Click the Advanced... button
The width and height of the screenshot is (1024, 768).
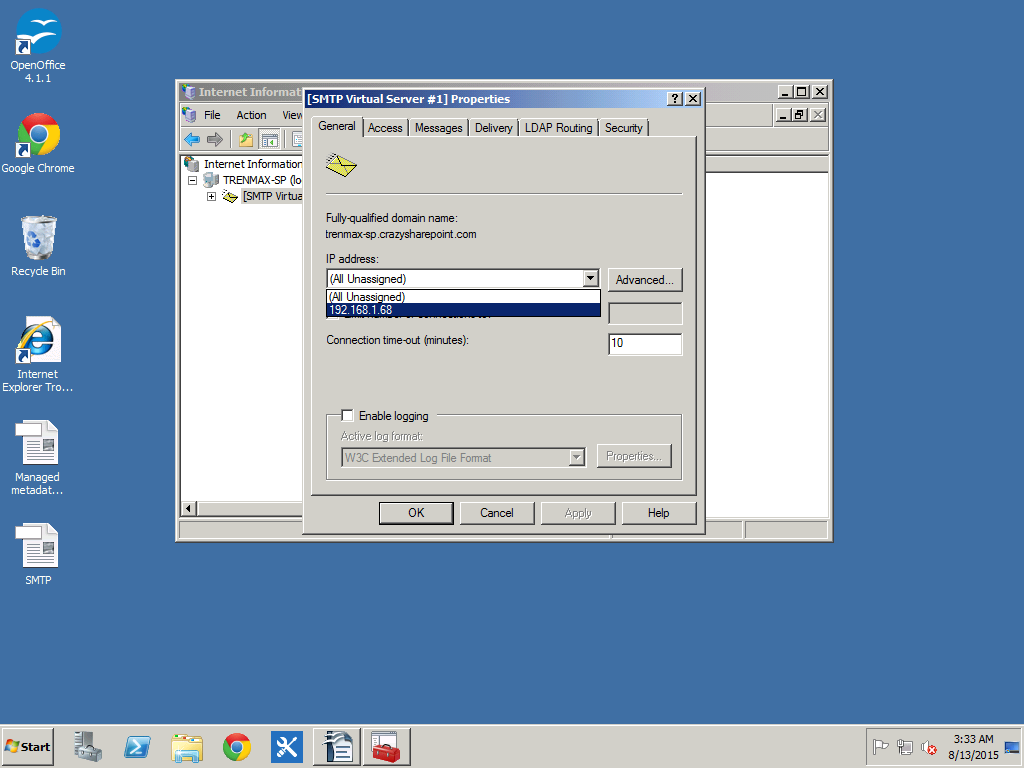[645, 280]
